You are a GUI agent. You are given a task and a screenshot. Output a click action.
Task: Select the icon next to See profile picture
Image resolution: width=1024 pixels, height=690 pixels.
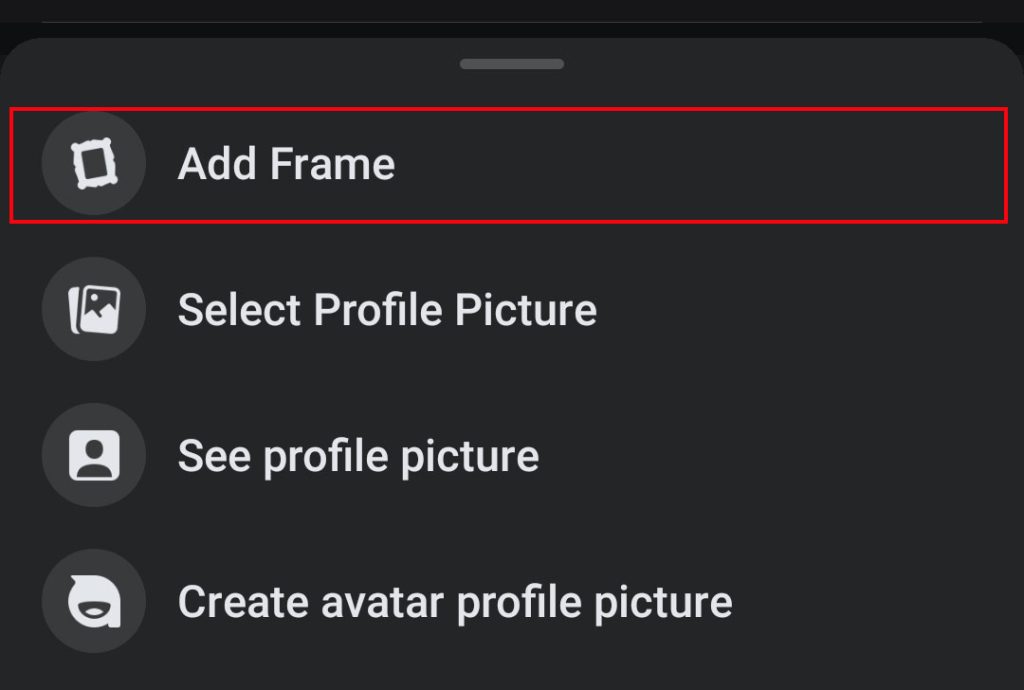click(x=93, y=455)
